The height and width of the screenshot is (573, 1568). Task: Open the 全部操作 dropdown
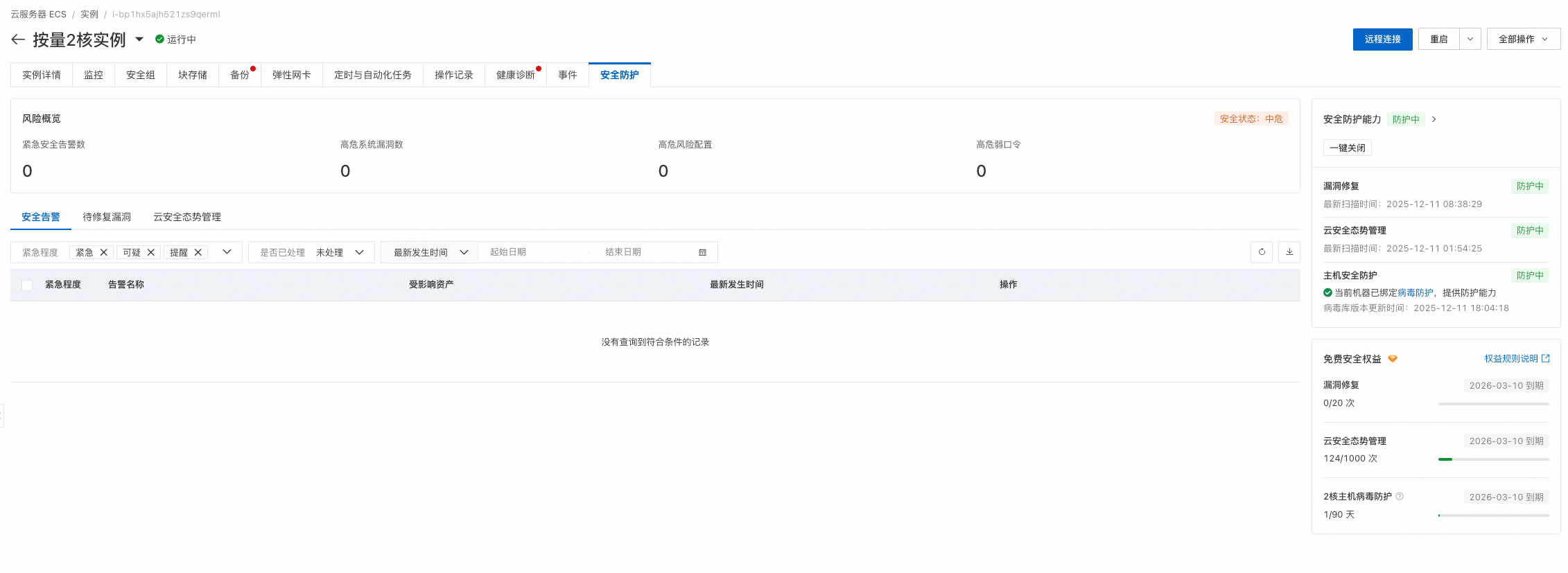coord(1524,39)
